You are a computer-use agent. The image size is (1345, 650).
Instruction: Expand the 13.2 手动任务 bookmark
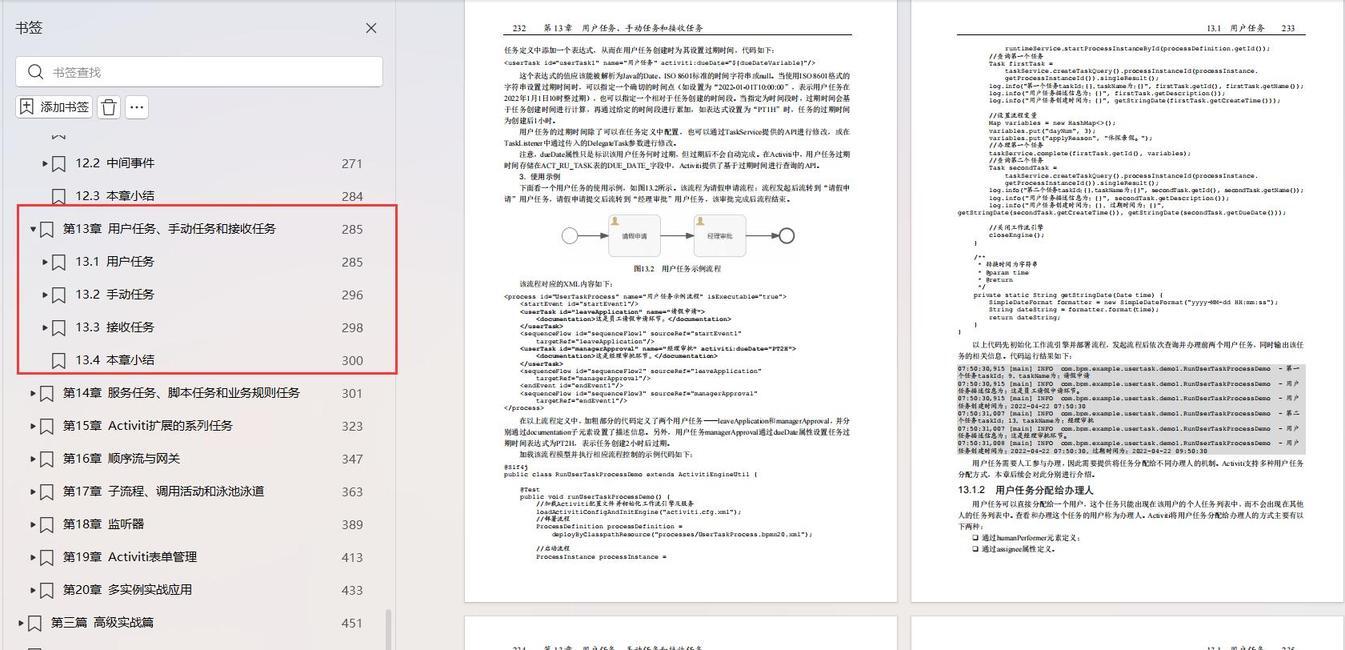click(45, 295)
